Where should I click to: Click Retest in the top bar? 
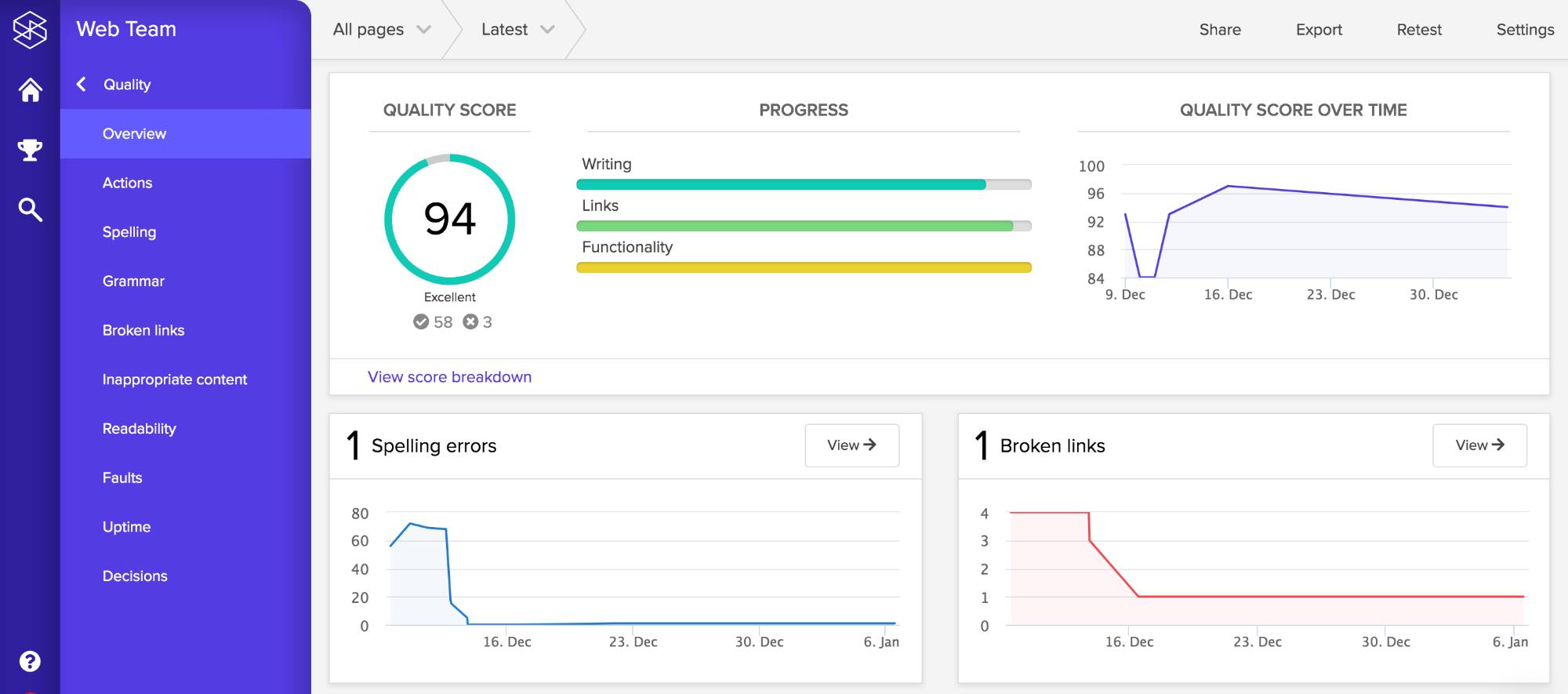pyautogui.click(x=1418, y=30)
